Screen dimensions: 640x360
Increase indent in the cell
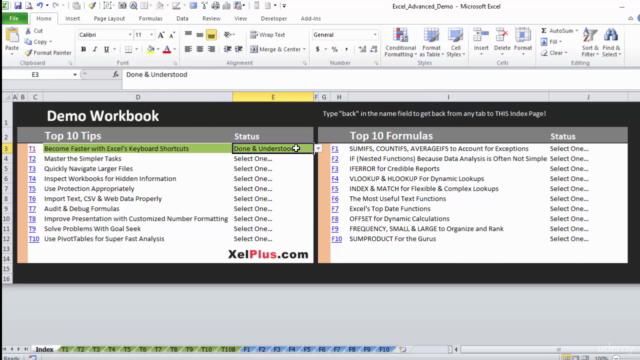point(239,49)
